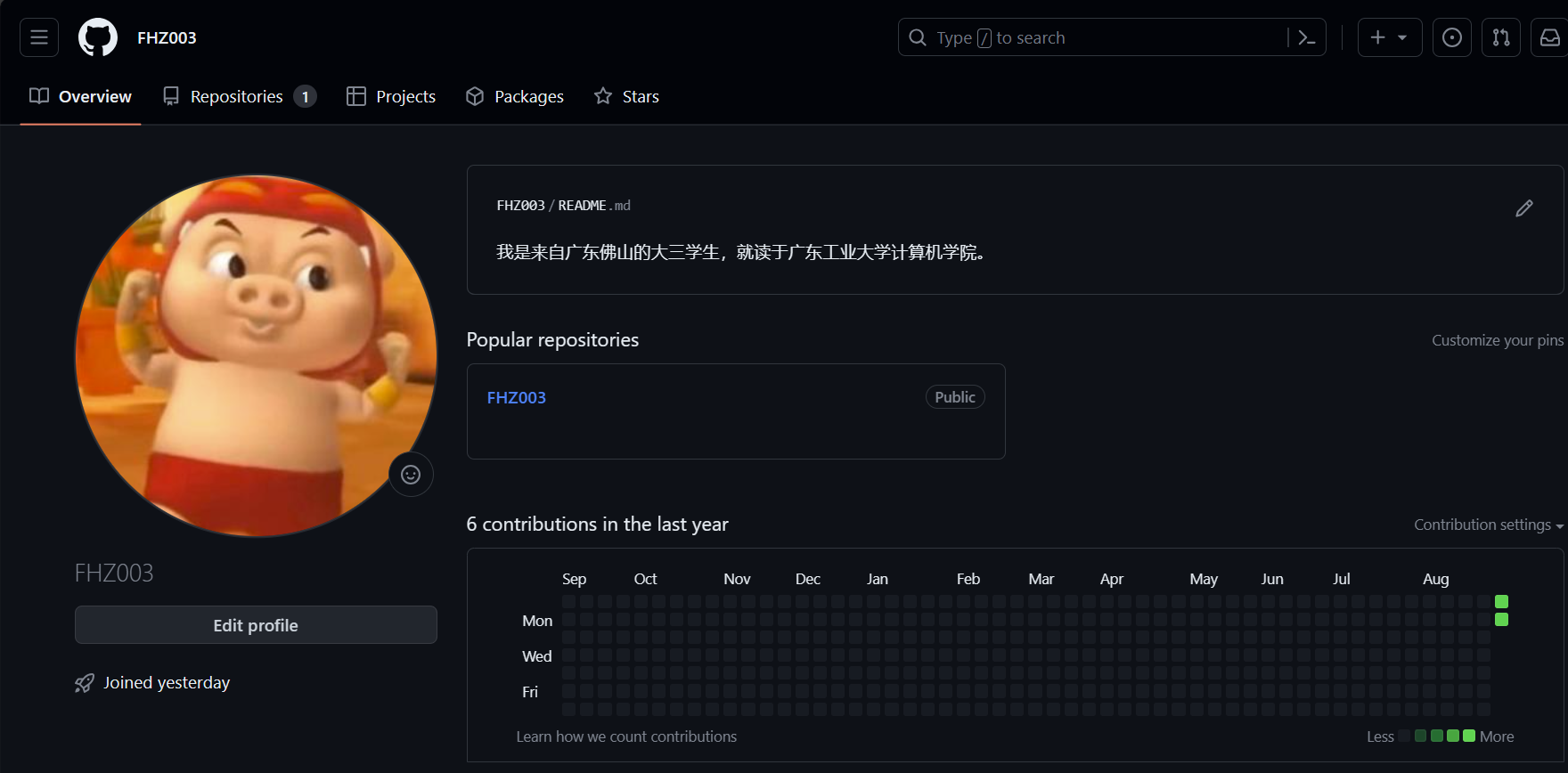Image resolution: width=1568 pixels, height=773 pixels.
Task: Click the Chinese README description text
Action: (x=740, y=253)
